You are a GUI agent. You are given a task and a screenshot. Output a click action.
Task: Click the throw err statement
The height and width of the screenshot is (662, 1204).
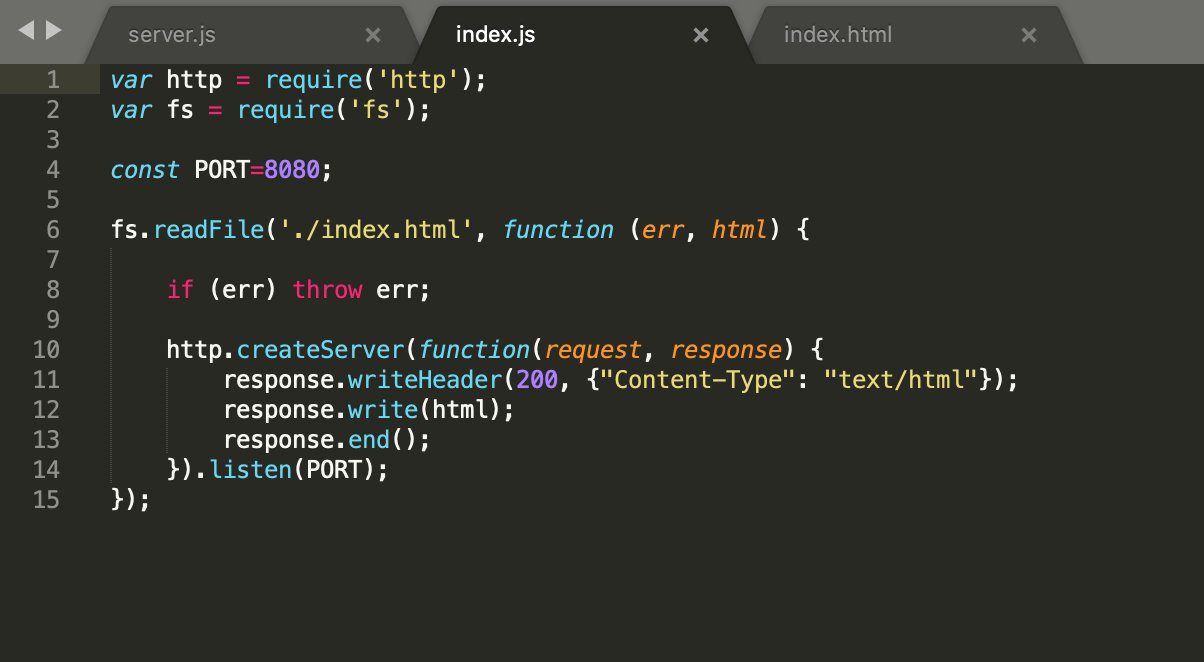click(360, 289)
